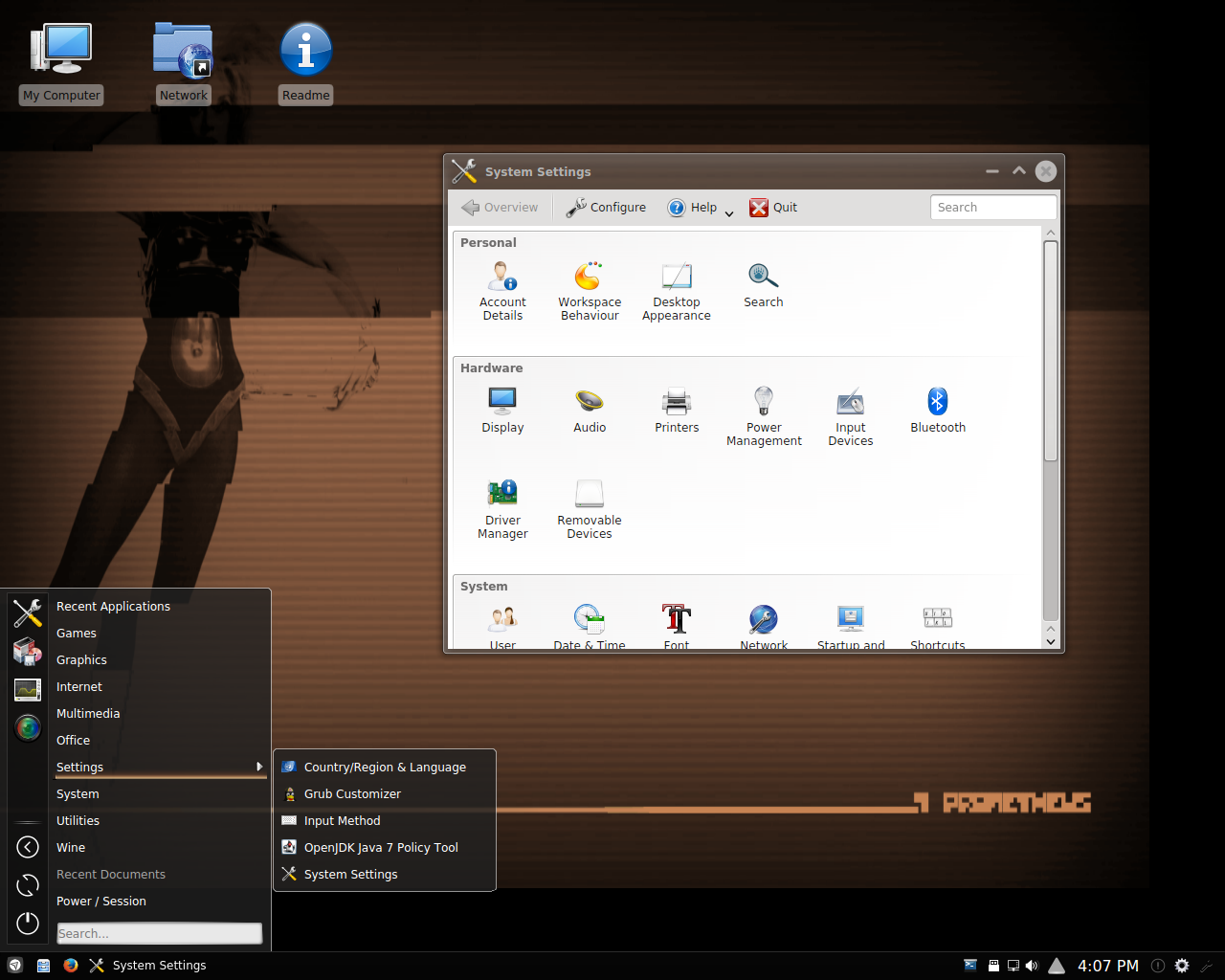Open Removable Devices settings

pos(590,509)
